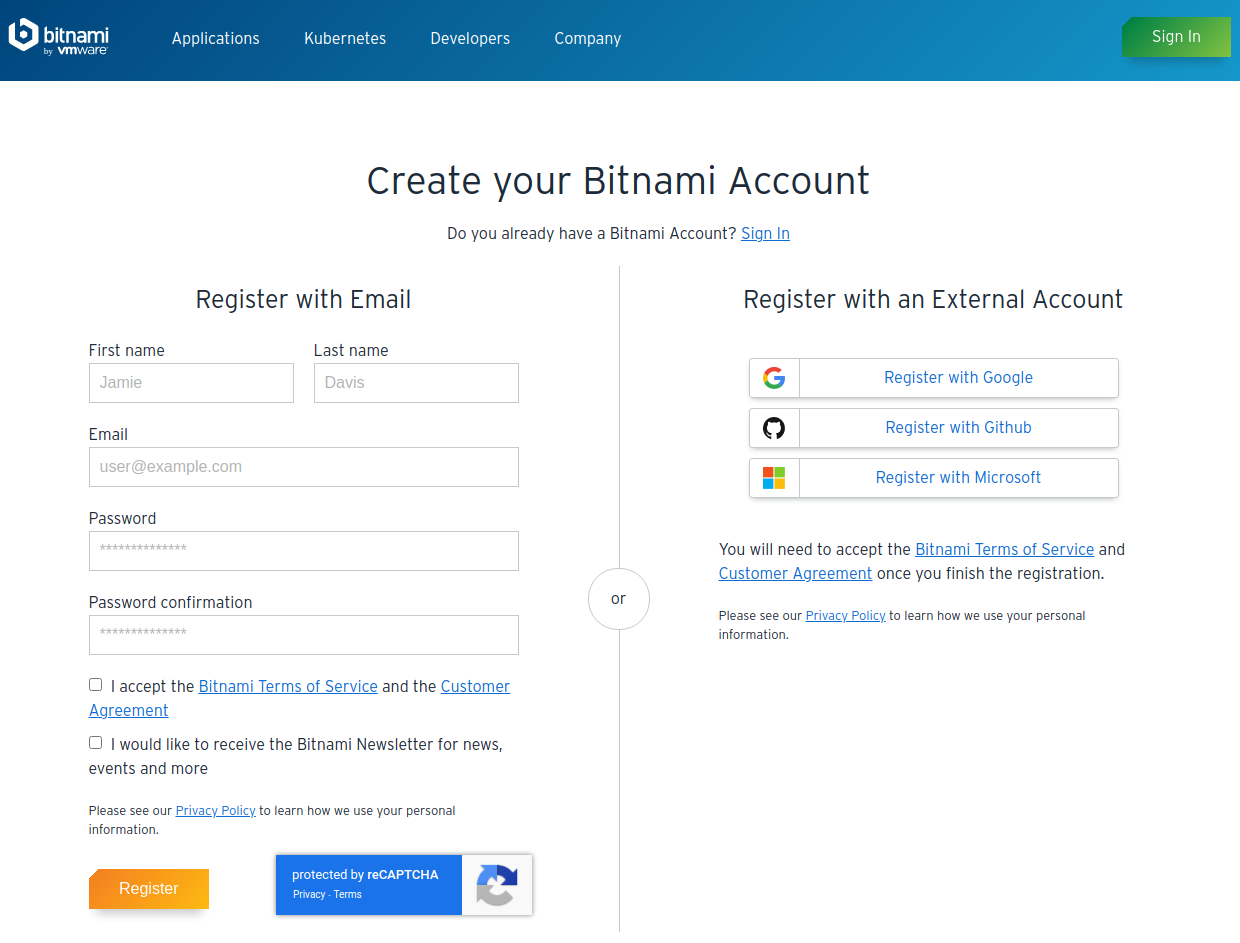1240x943 pixels.
Task: Open the Company menu
Action: (x=588, y=38)
